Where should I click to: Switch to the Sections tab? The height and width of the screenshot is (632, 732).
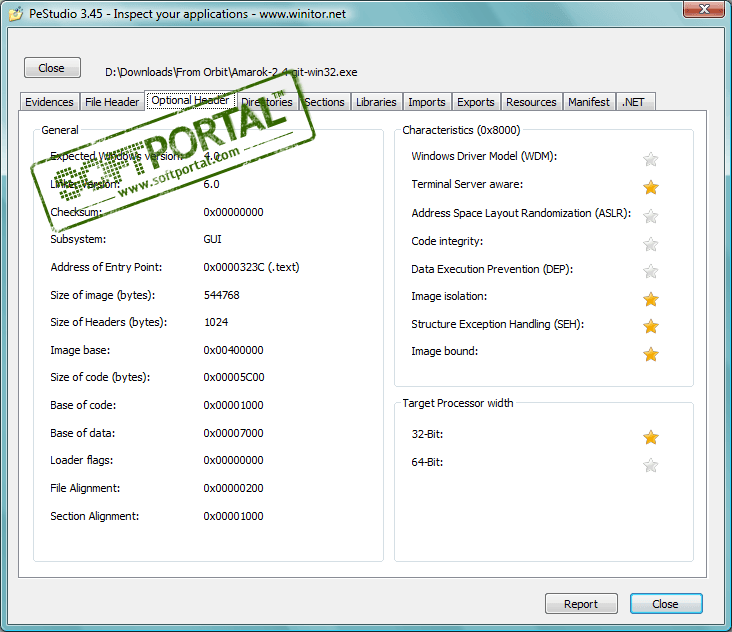coord(324,102)
